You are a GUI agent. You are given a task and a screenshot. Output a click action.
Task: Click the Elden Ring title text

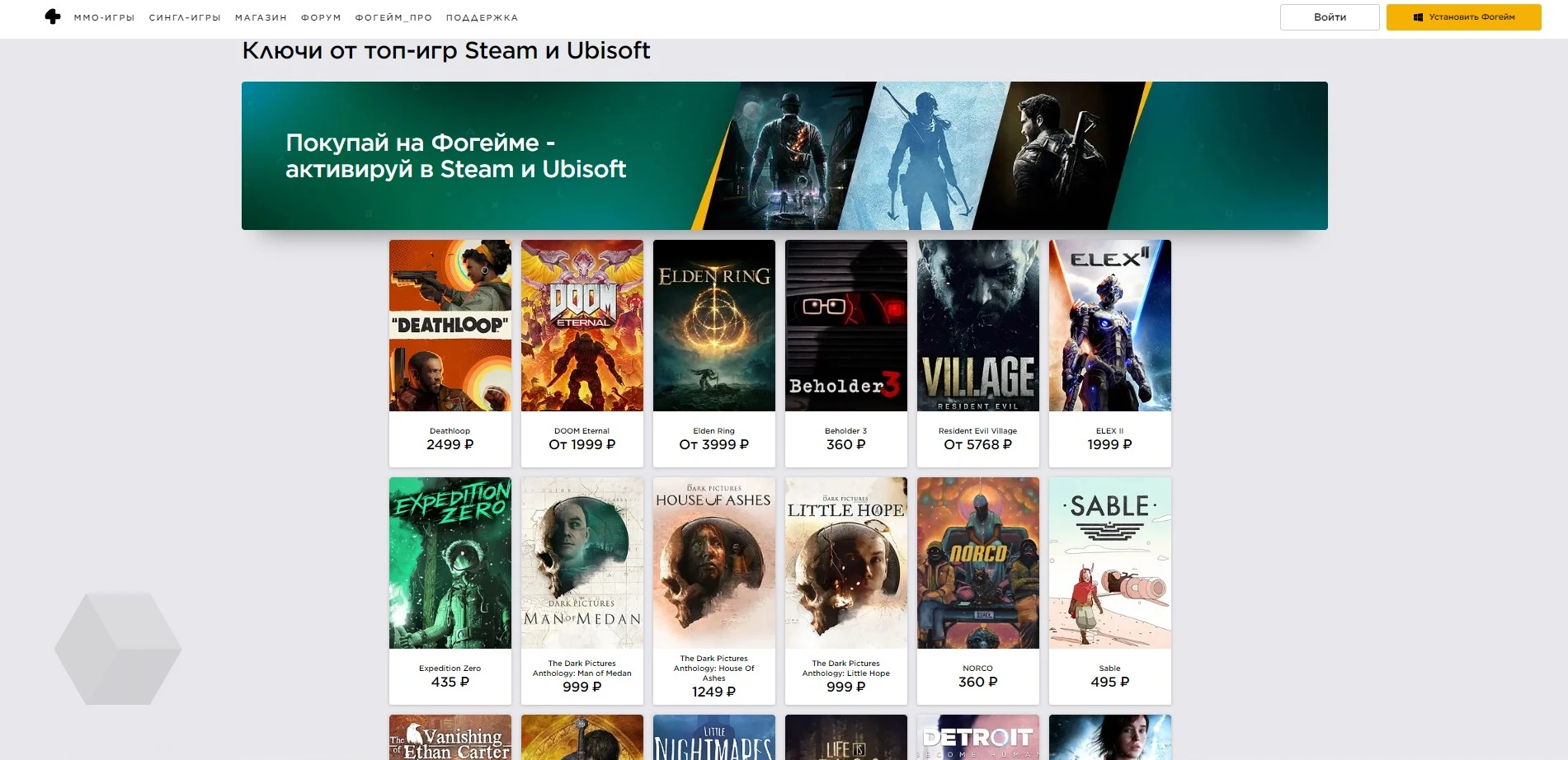click(714, 431)
